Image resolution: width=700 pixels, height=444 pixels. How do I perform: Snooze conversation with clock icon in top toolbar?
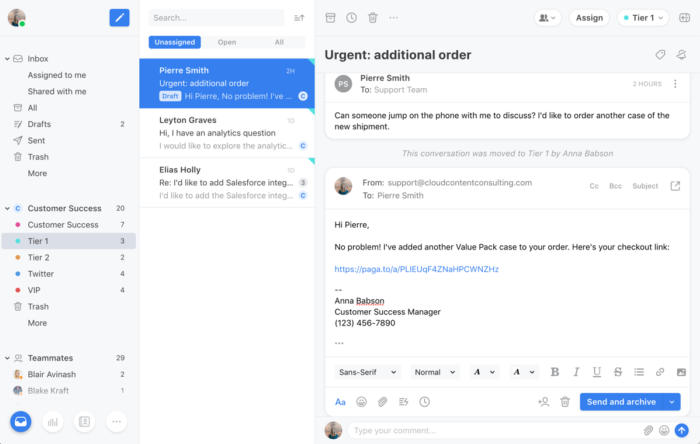(352, 18)
